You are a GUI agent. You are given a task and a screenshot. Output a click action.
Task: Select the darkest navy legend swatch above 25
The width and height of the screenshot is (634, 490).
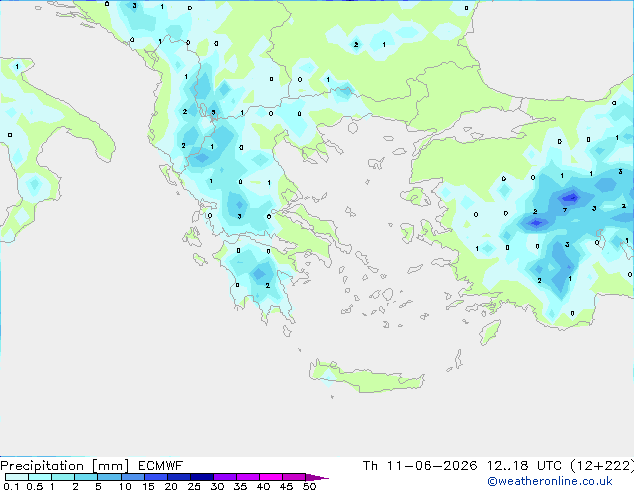202,477
